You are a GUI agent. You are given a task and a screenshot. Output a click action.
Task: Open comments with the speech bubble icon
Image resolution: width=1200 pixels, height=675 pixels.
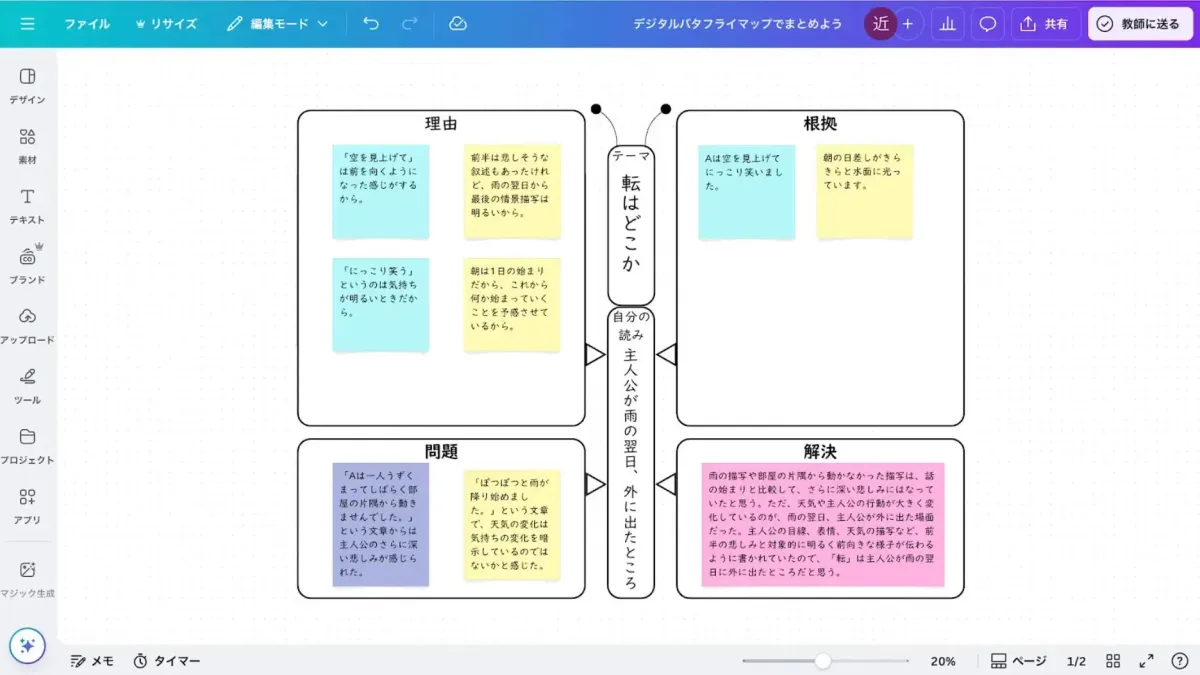[988, 23]
